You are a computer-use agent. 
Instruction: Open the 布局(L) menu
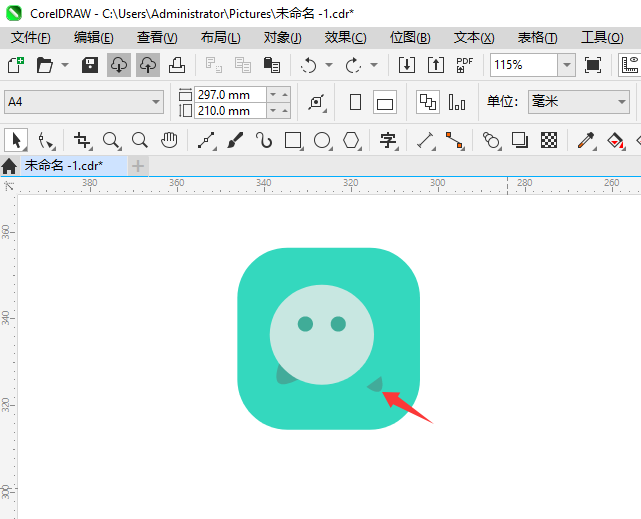pyautogui.click(x=220, y=38)
